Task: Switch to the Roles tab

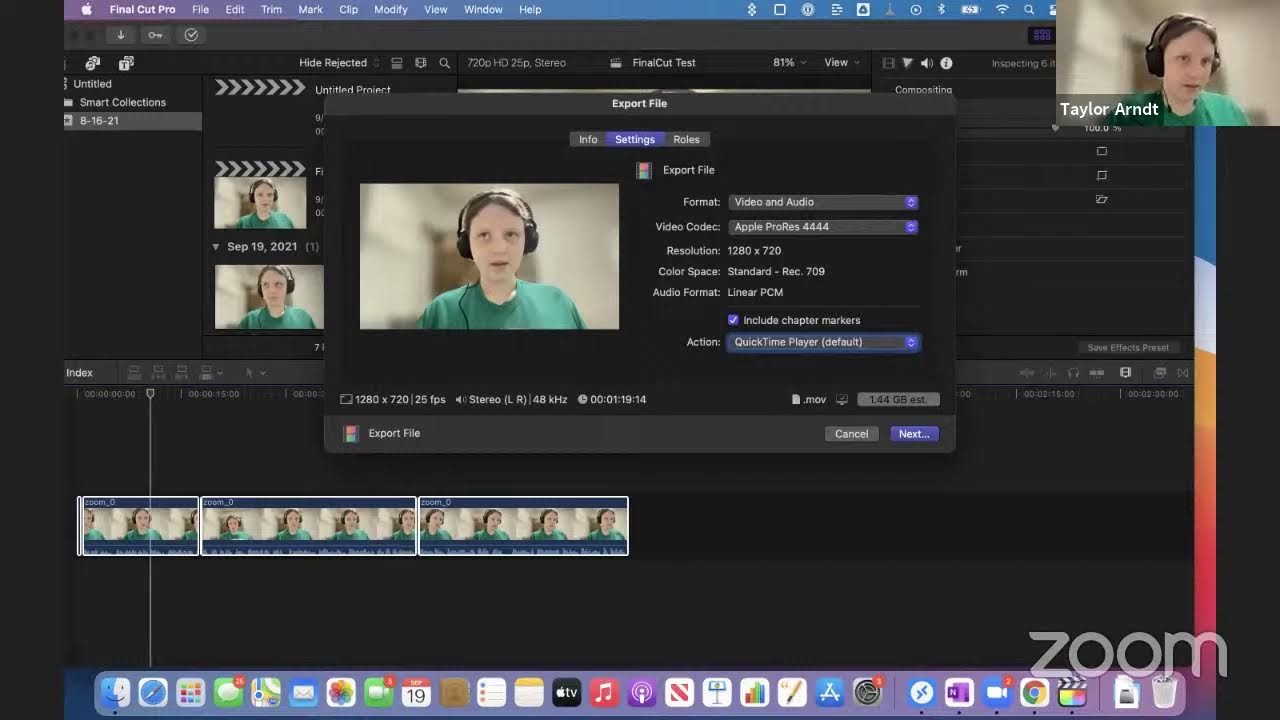Action: click(x=686, y=140)
